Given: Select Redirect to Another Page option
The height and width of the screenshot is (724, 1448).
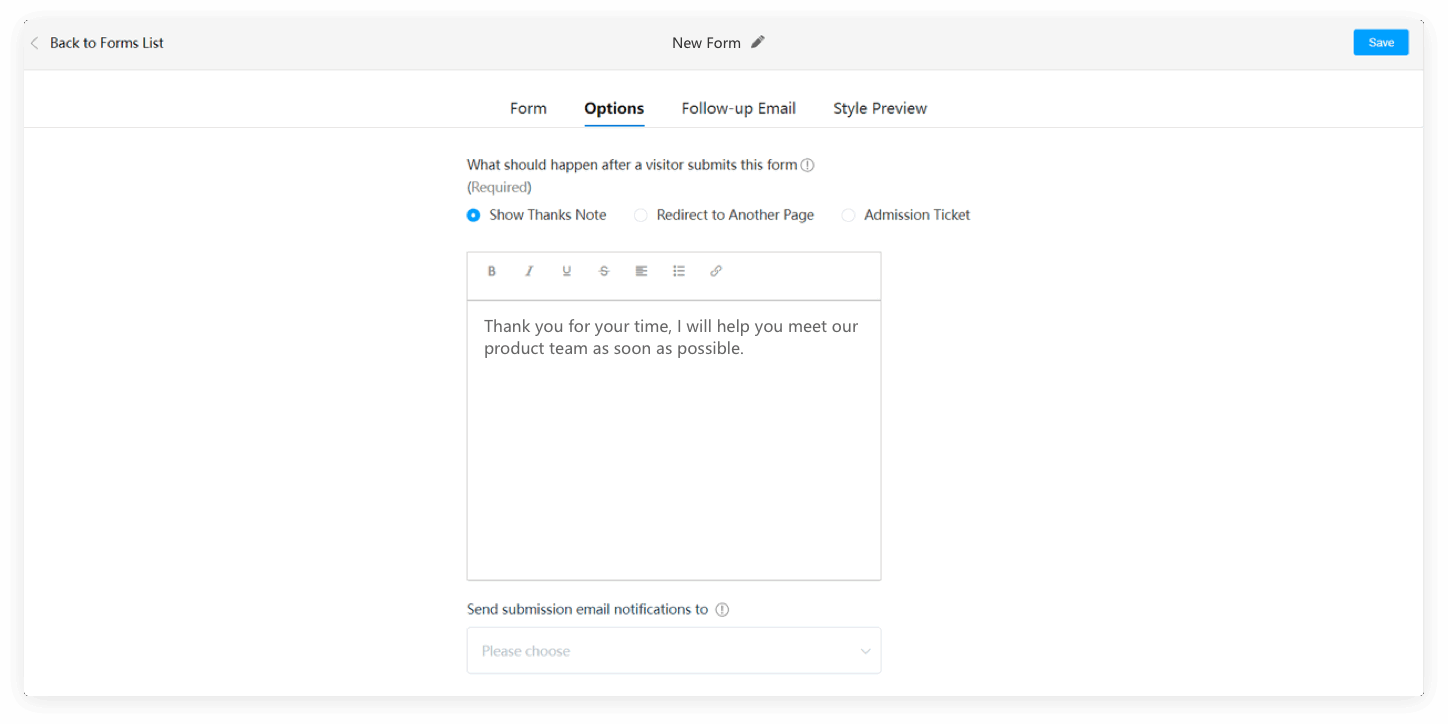Looking at the screenshot, I should tap(641, 215).
